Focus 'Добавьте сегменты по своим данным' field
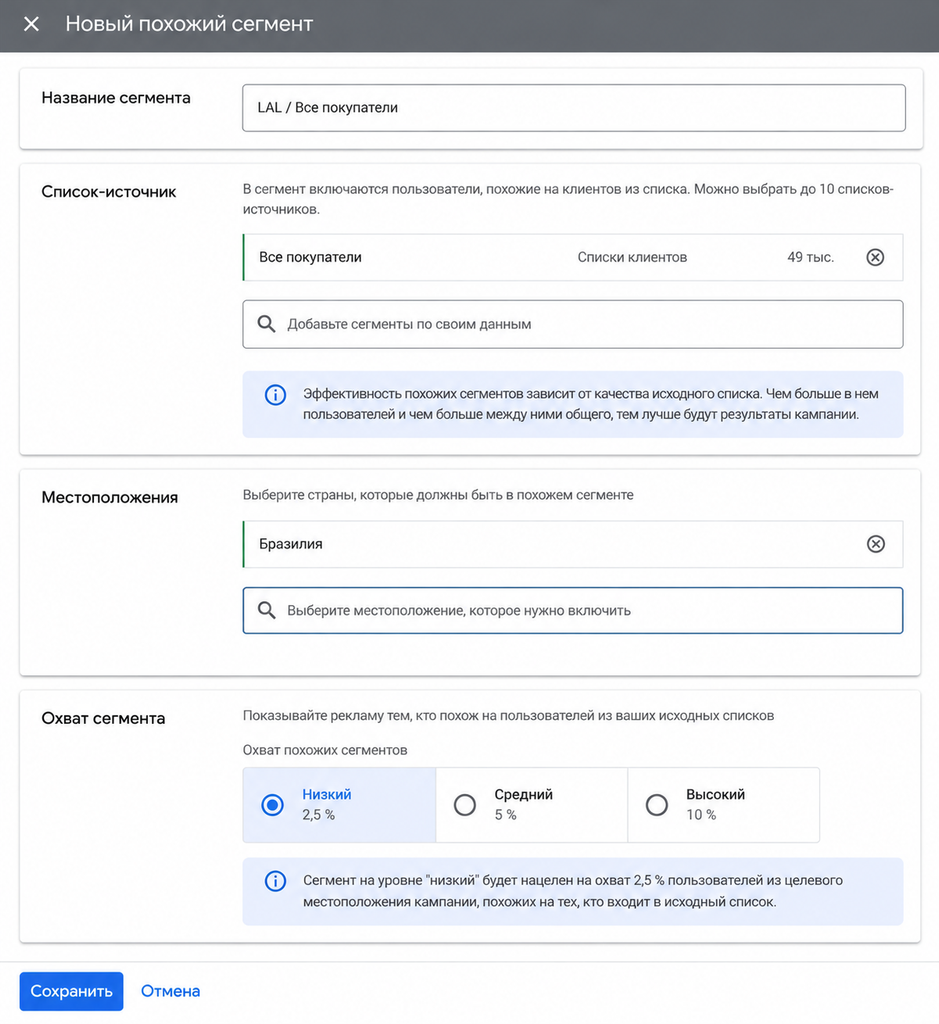The image size is (939, 1024). [573, 324]
